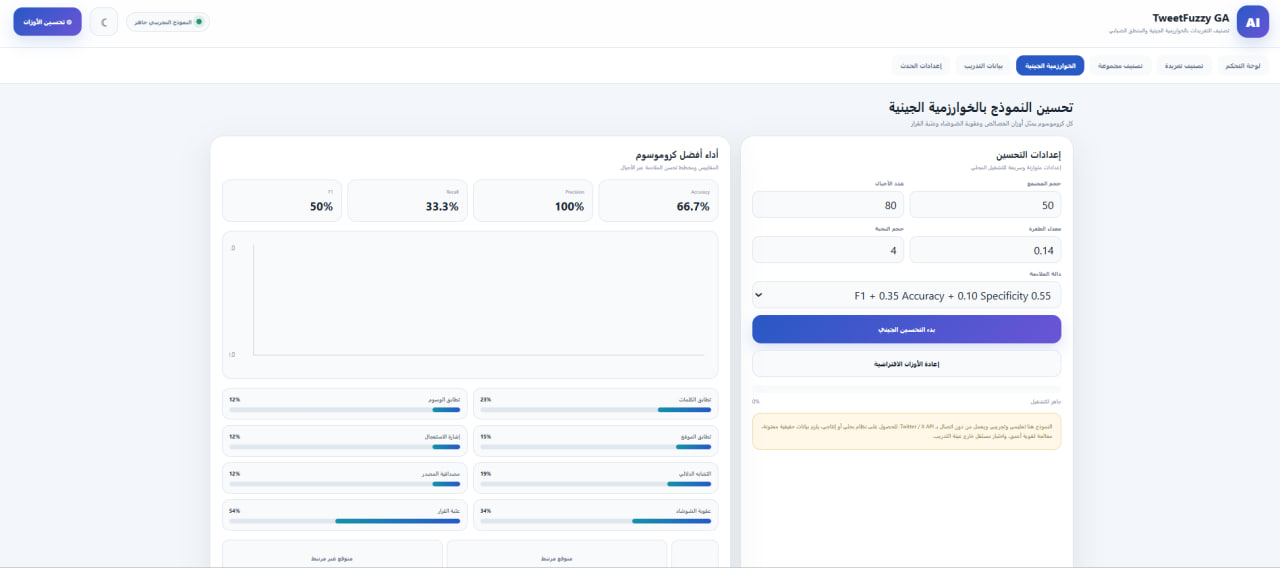1280x568 pixels.
Task: Switch to the إعدادات الحدث tab
Action: coord(921,65)
